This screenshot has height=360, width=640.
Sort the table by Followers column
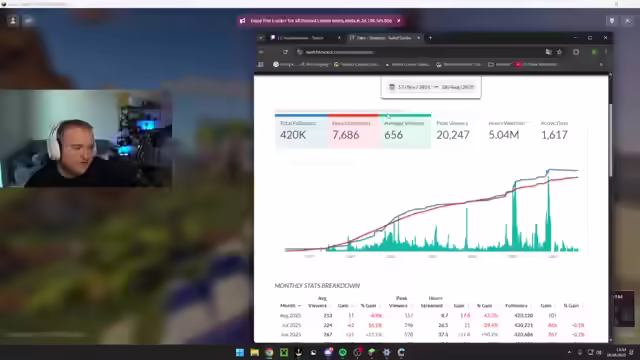(517, 305)
